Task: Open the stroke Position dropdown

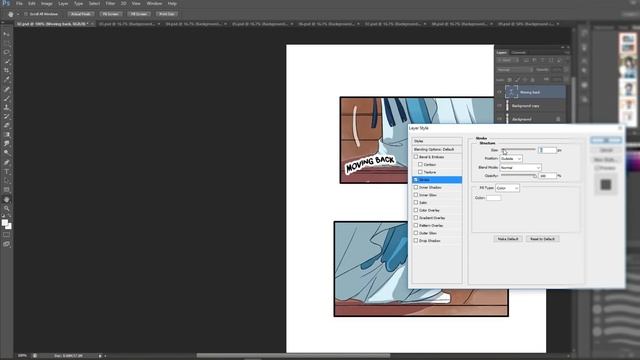Action: [x=511, y=158]
